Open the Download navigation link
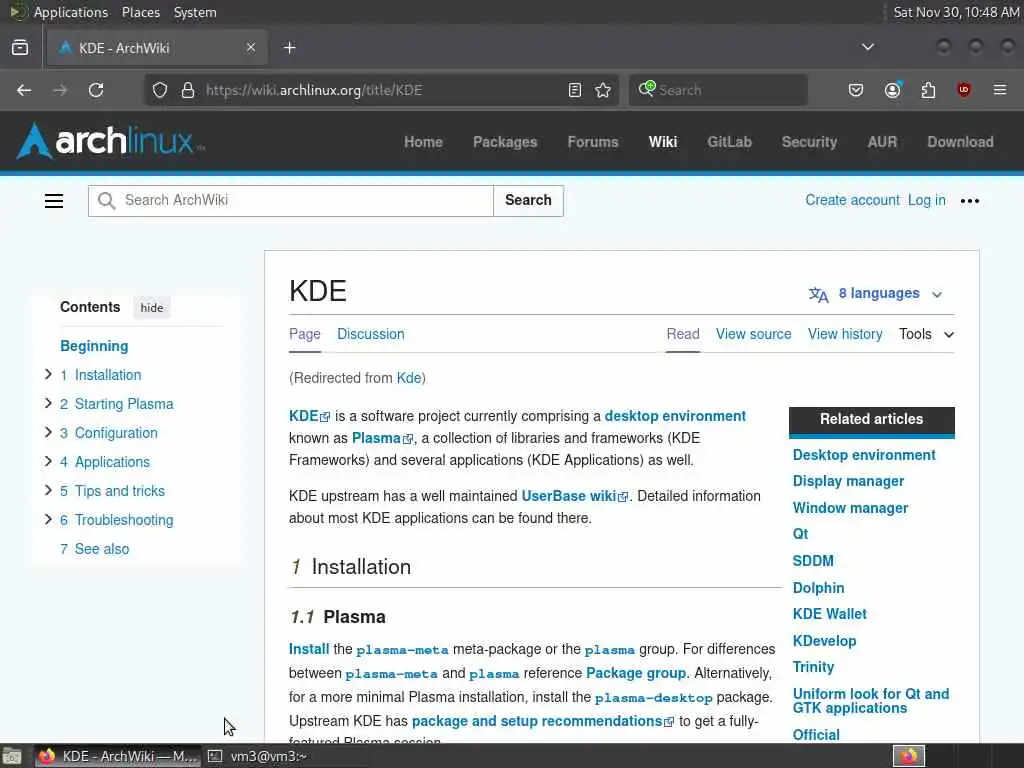The width and height of the screenshot is (1024, 768). point(961,142)
